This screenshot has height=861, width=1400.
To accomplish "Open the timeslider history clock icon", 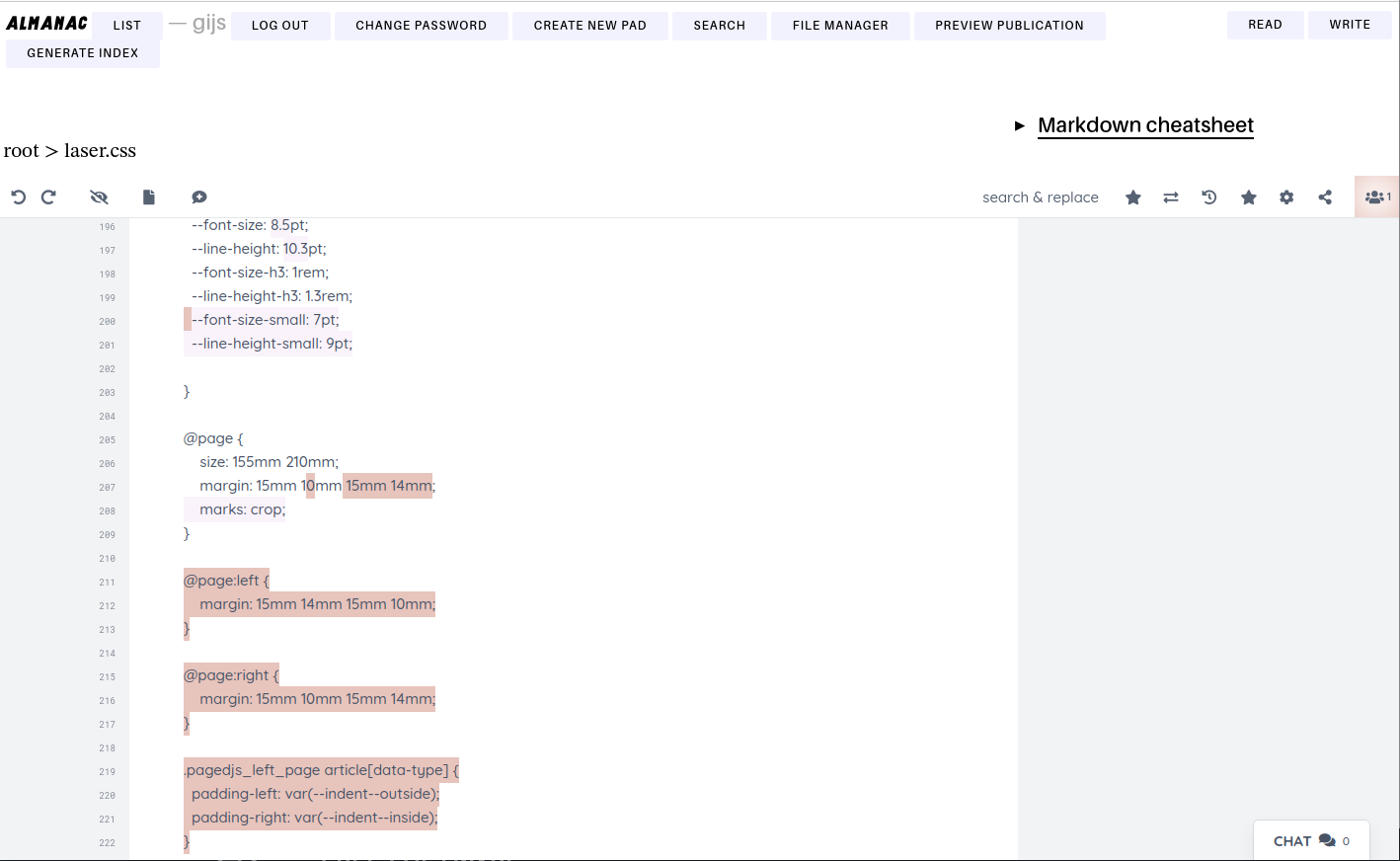I will (1209, 197).
